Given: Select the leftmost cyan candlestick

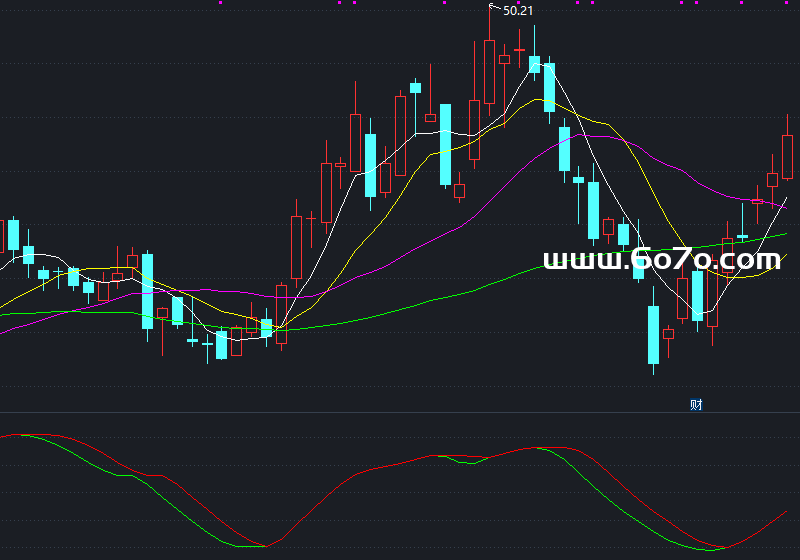Looking at the screenshot, I should (x=13, y=234).
